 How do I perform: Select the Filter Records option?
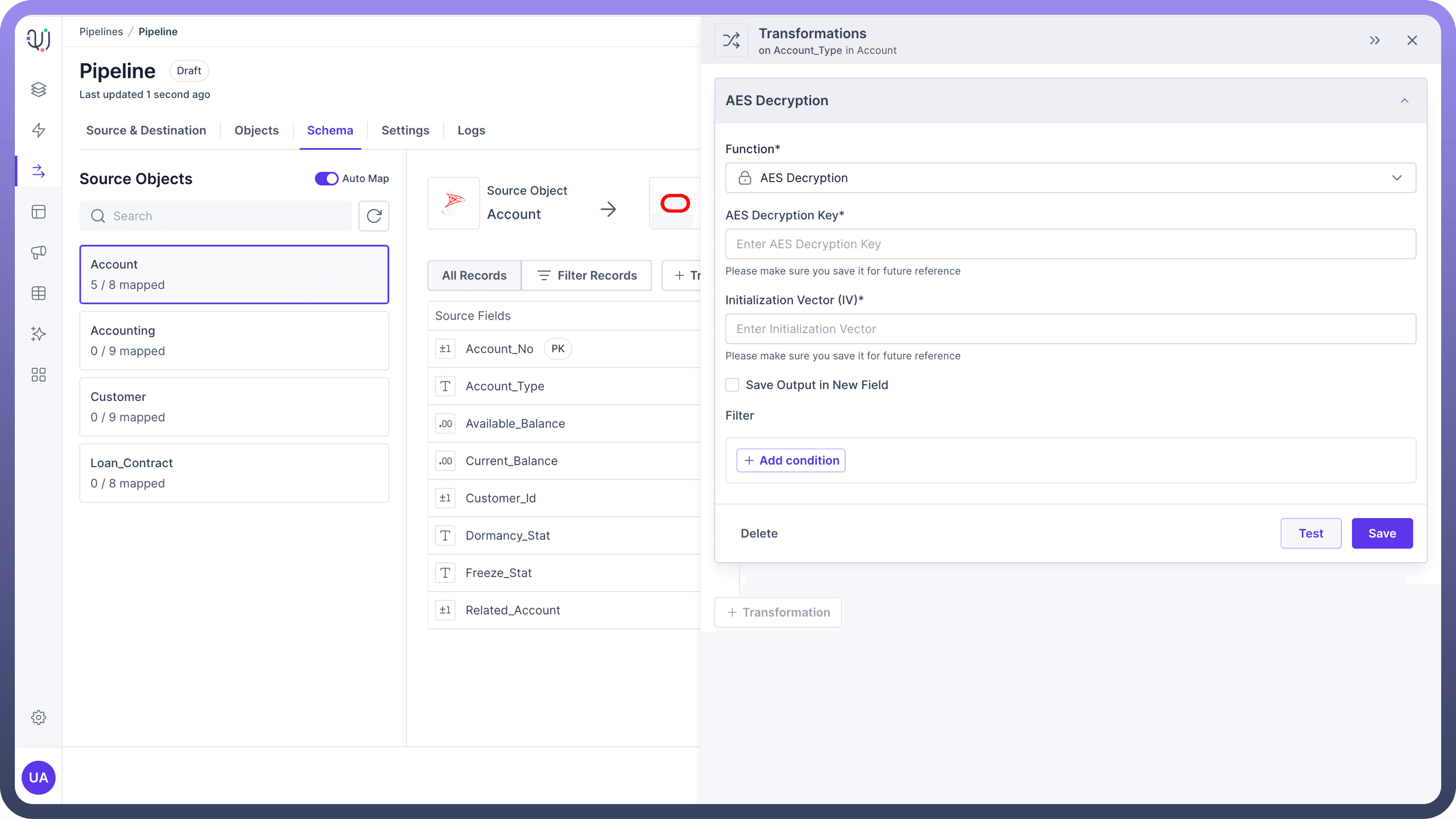click(x=586, y=275)
